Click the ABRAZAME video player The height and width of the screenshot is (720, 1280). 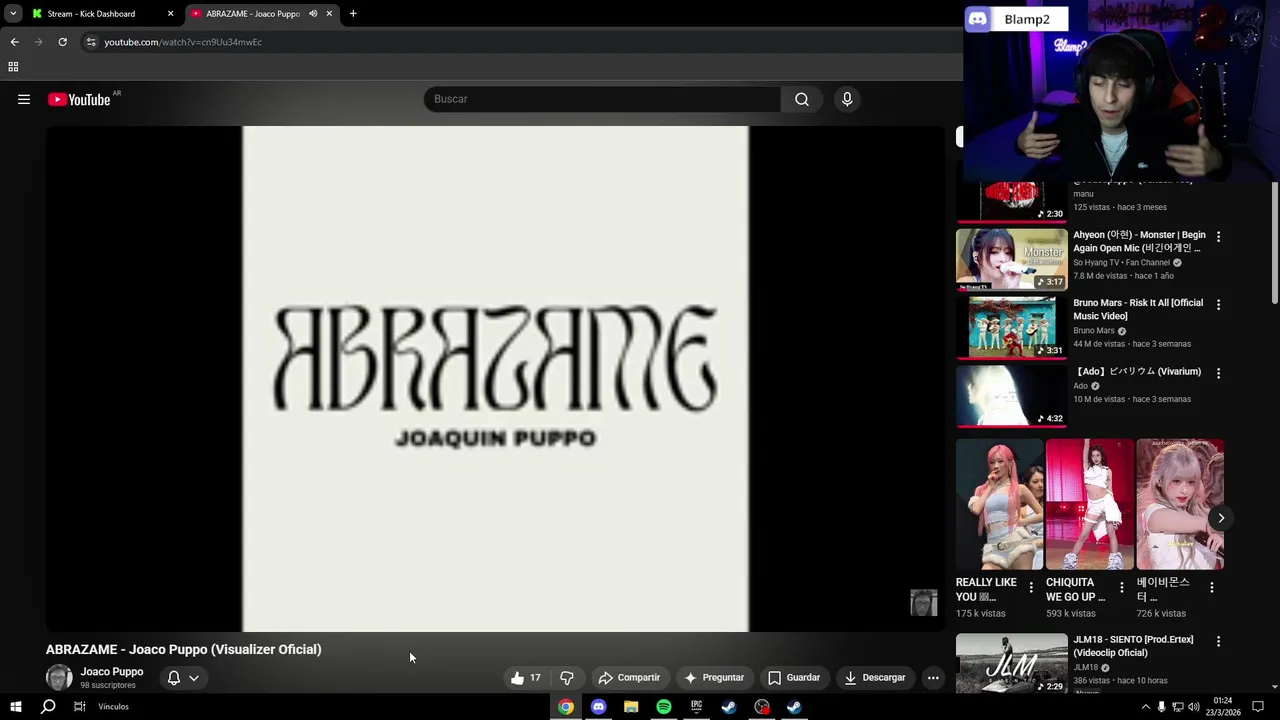pyautogui.click(x=495, y=379)
